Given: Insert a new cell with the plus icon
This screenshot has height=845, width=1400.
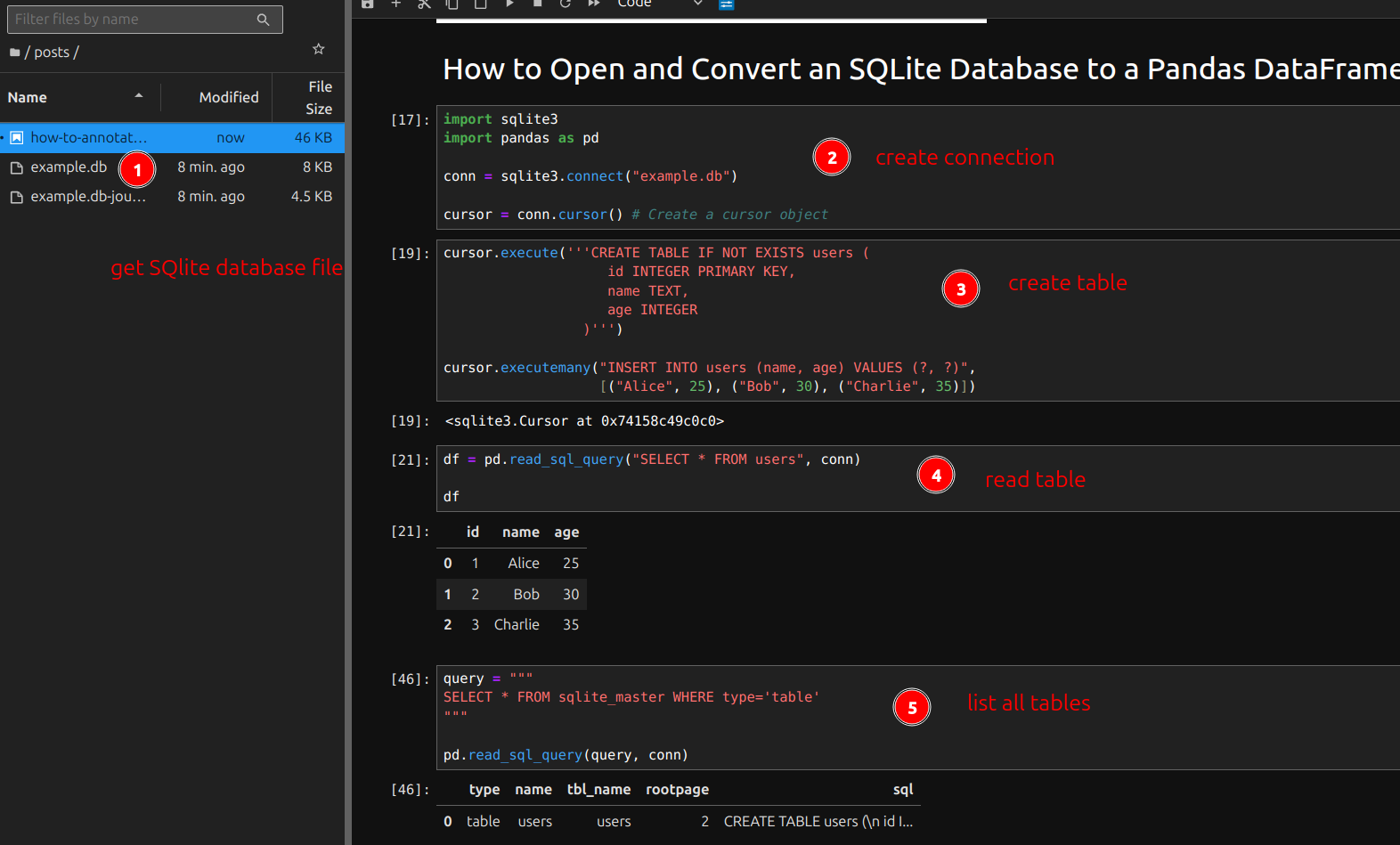Looking at the screenshot, I should 396,4.
